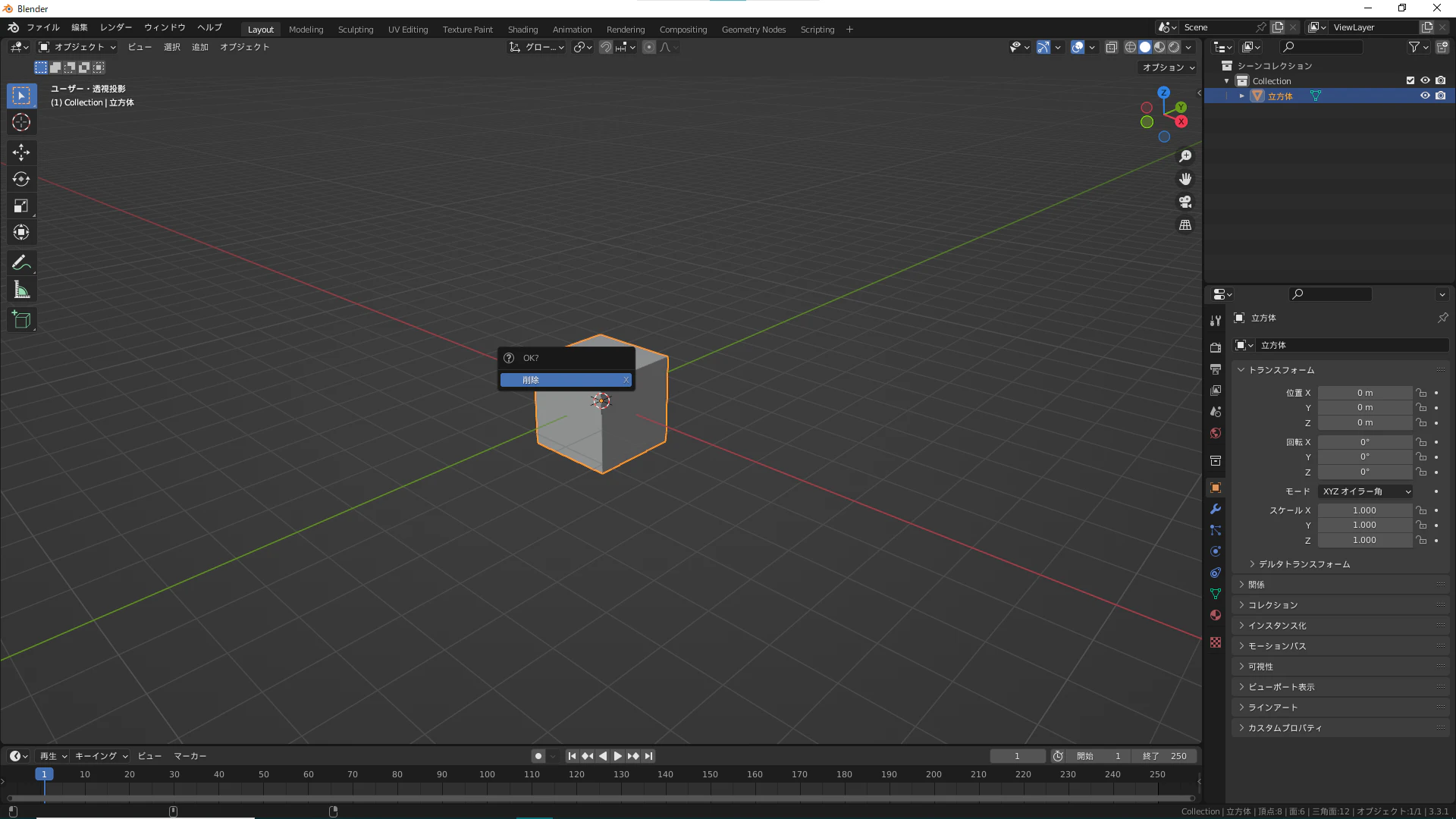
Task: Open the World properties tab
Action: tap(1216, 432)
